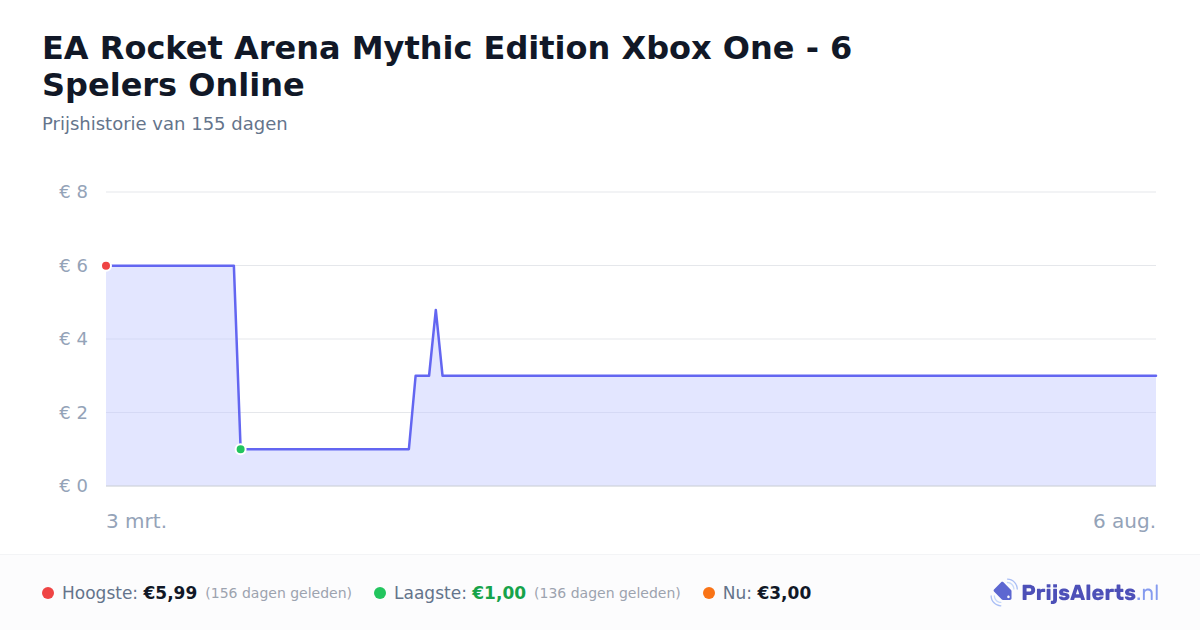
Task: Click the € 0 axis label
Action: click(x=73, y=486)
